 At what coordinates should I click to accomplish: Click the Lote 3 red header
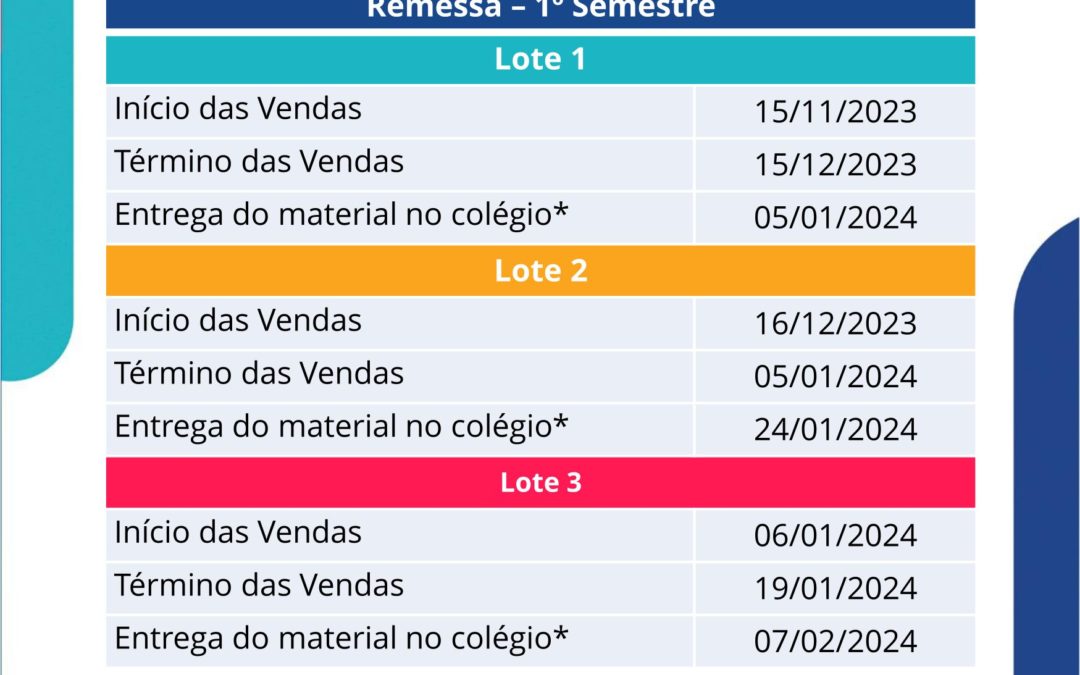click(541, 482)
